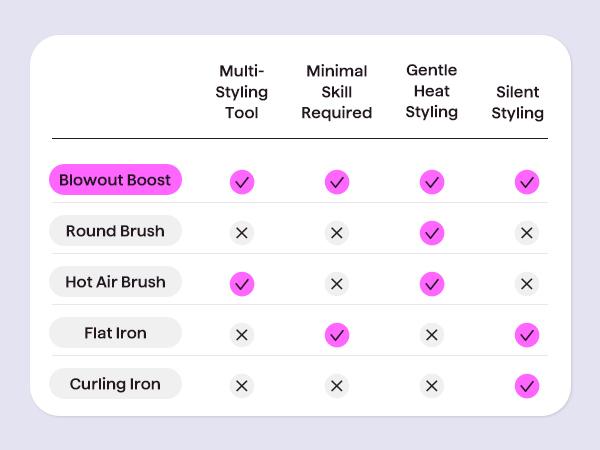This screenshot has height=450, width=600.
Task: Click Flat Iron Minimal Skill Required checkmark
Action: (337, 335)
